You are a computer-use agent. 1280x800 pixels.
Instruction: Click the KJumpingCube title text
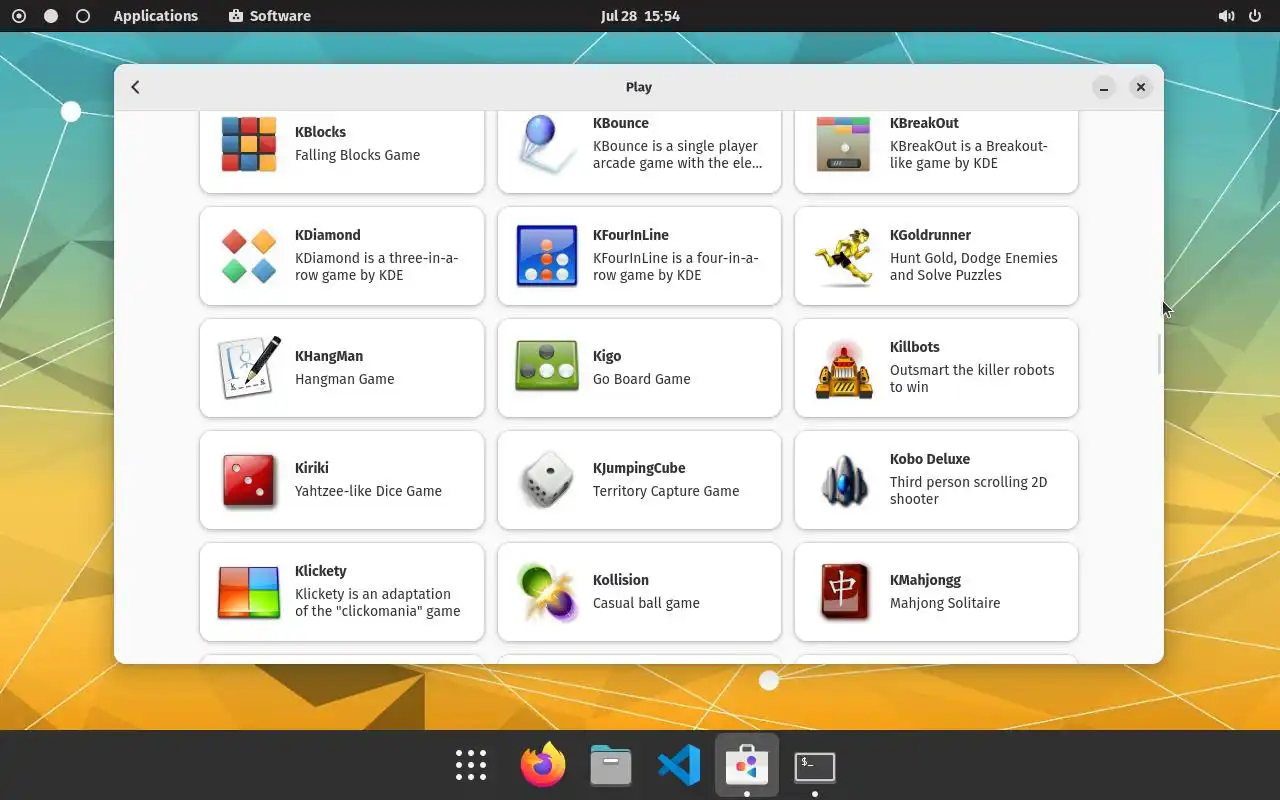click(x=639, y=468)
